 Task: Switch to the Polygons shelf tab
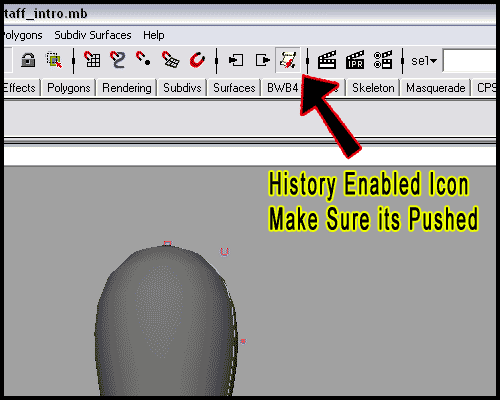tap(69, 88)
